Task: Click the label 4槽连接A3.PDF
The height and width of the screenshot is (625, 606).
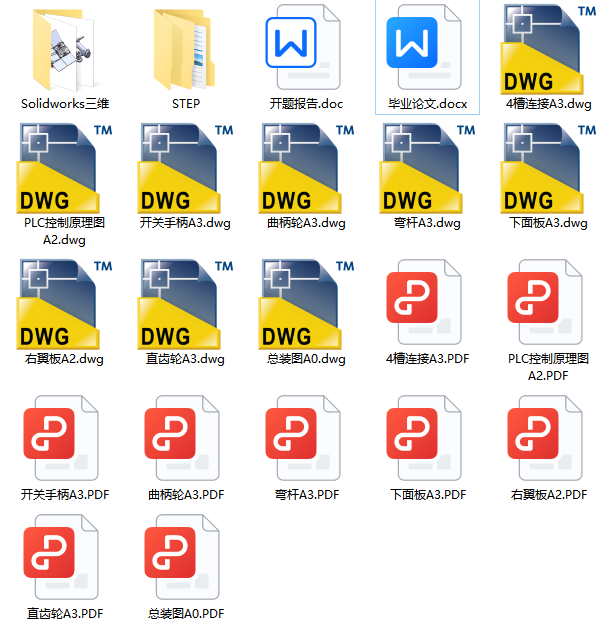Action: tap(427, 359)
